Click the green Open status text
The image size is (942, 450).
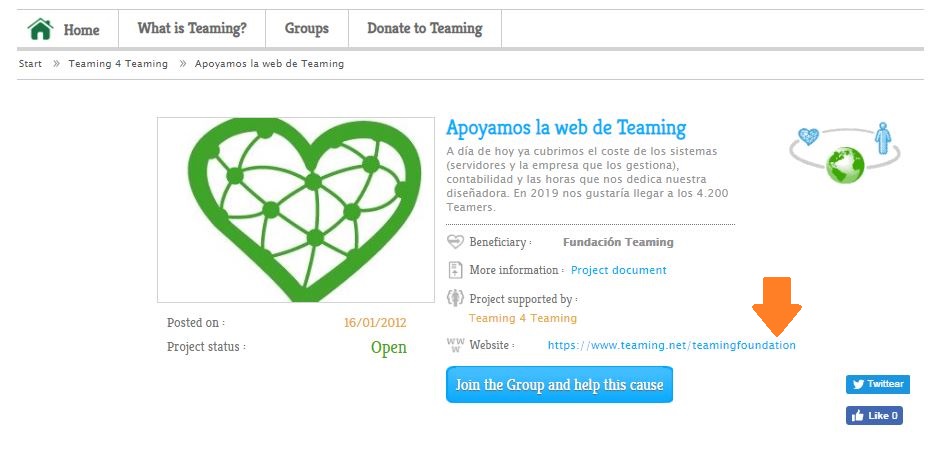point(389,347)
